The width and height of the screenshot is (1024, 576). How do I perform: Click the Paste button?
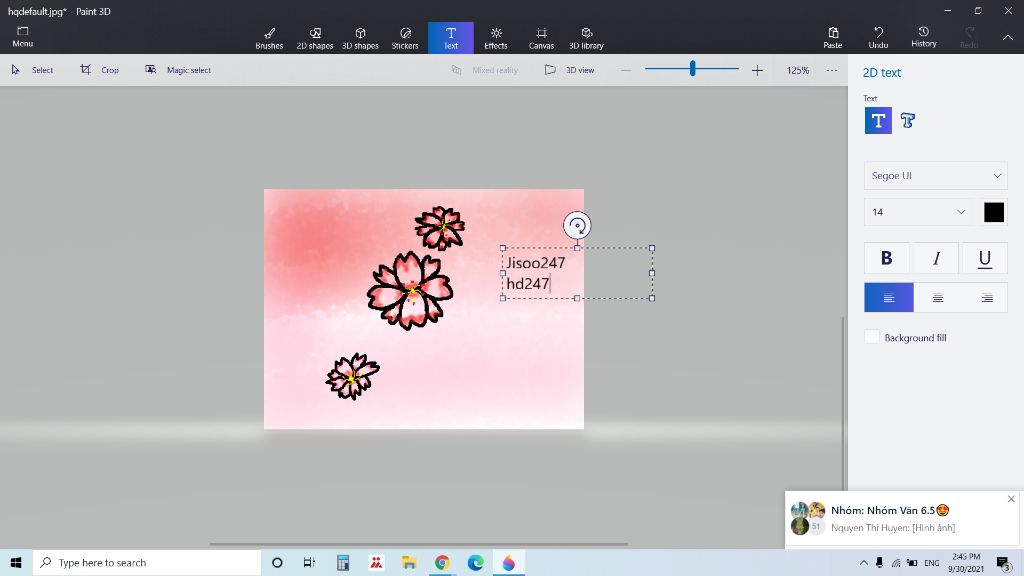(833, 38)
